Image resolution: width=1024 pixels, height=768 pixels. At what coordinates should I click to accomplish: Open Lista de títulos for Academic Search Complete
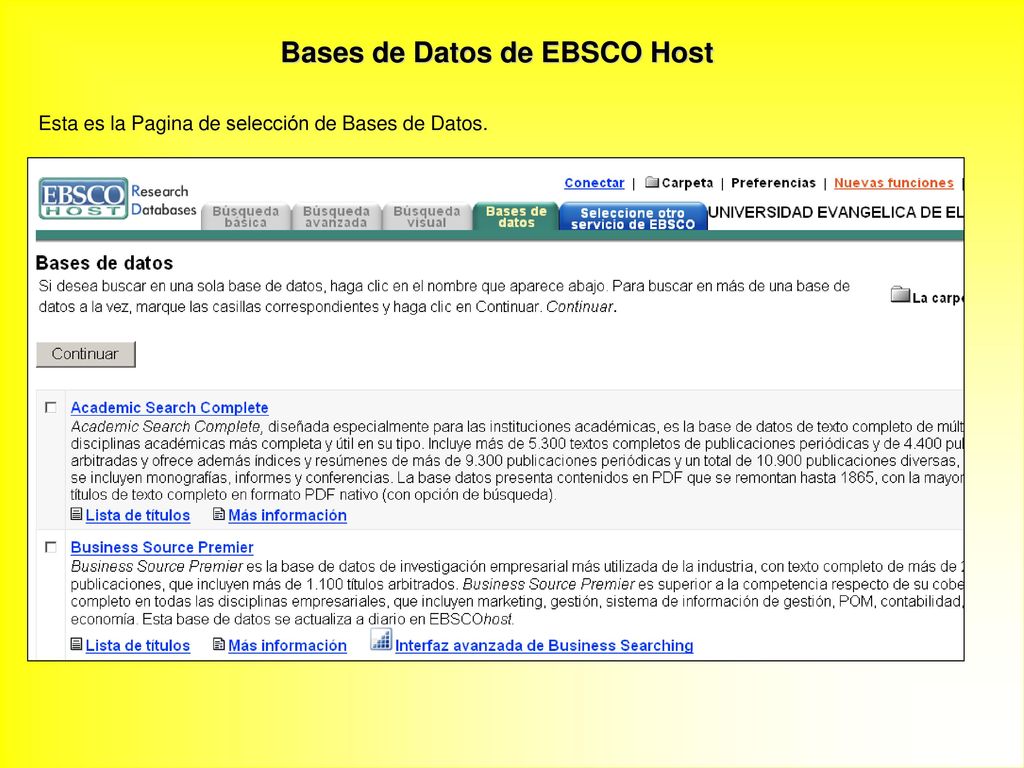(x=138, y=515)
